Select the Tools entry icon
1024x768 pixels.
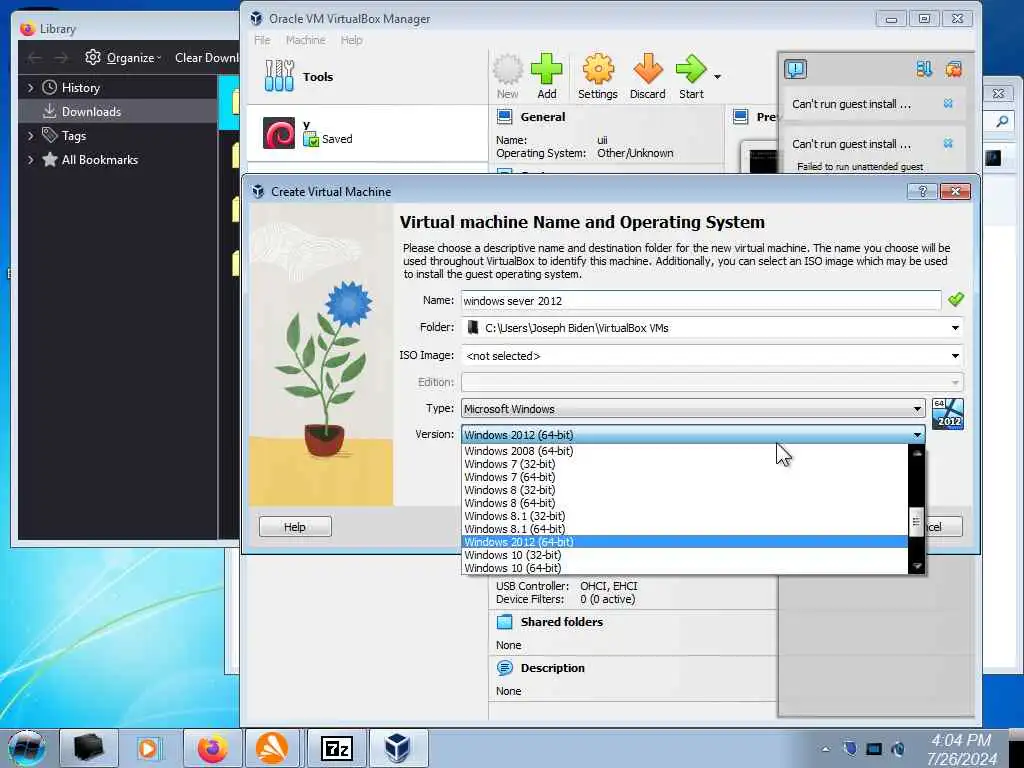pyautogui.click(x=280, y=76)
